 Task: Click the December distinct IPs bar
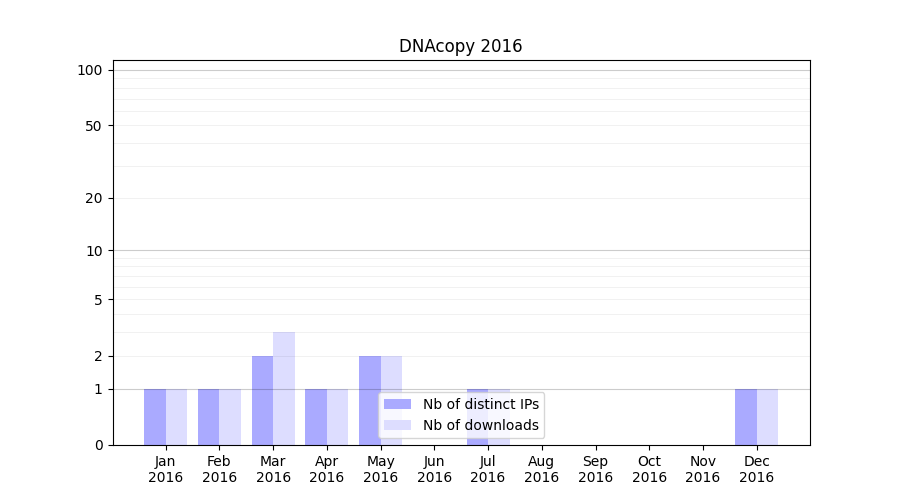(x=745, y=417)
